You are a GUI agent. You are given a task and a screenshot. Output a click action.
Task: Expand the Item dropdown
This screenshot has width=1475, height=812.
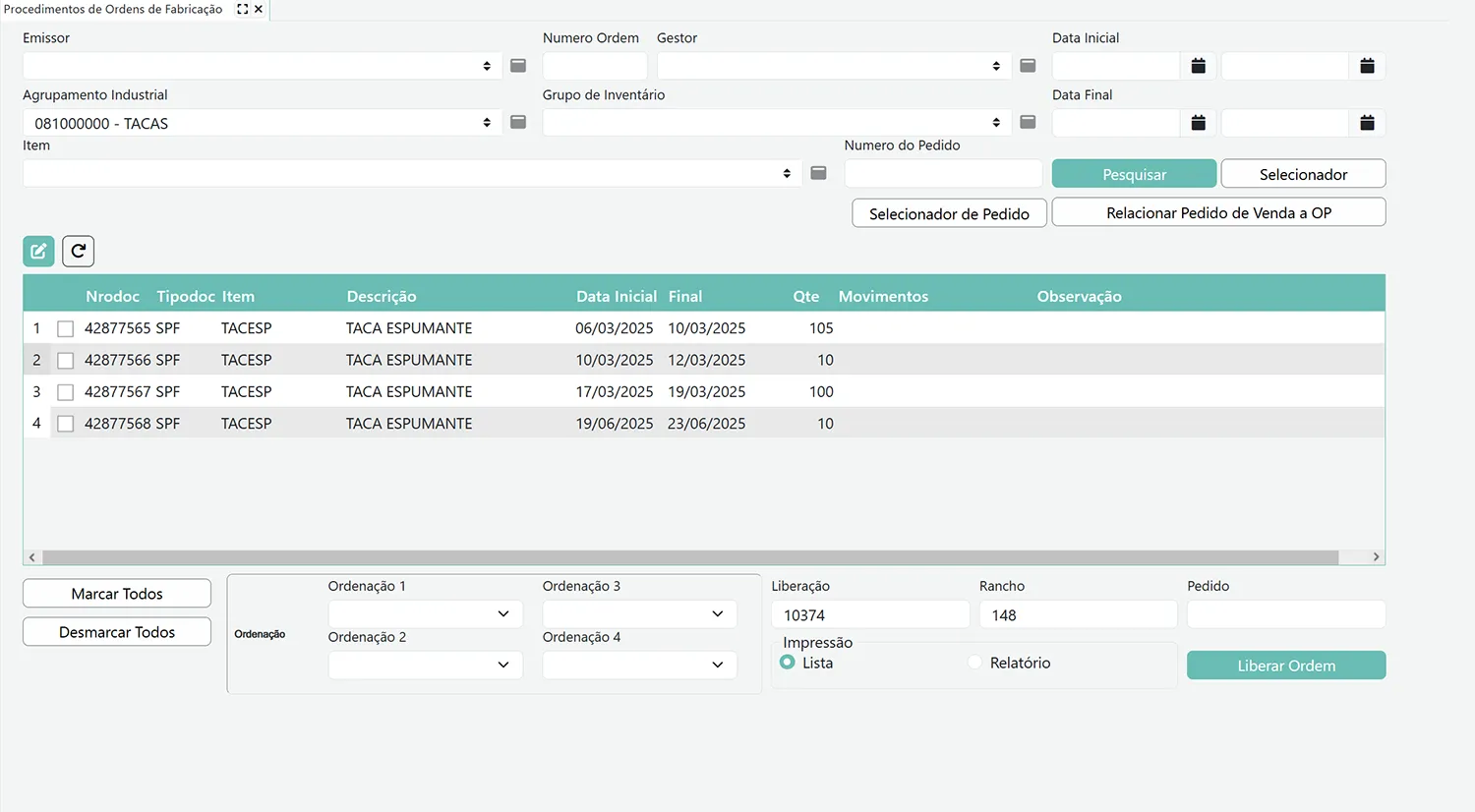(x=787, y=173)
